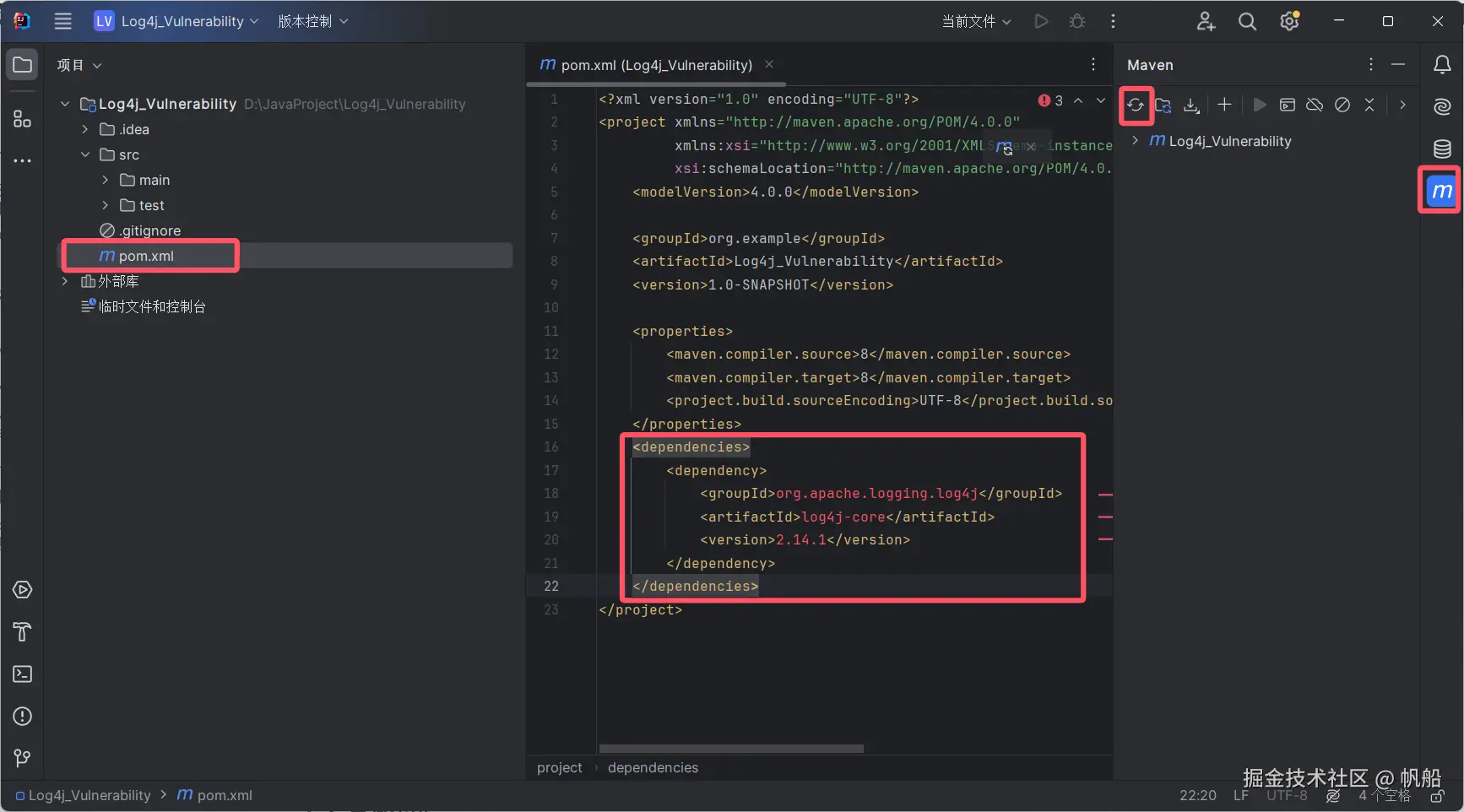Open editor tab options menu
Image resolution: width=1464 pixels, height=812 pixels.
1093,64
